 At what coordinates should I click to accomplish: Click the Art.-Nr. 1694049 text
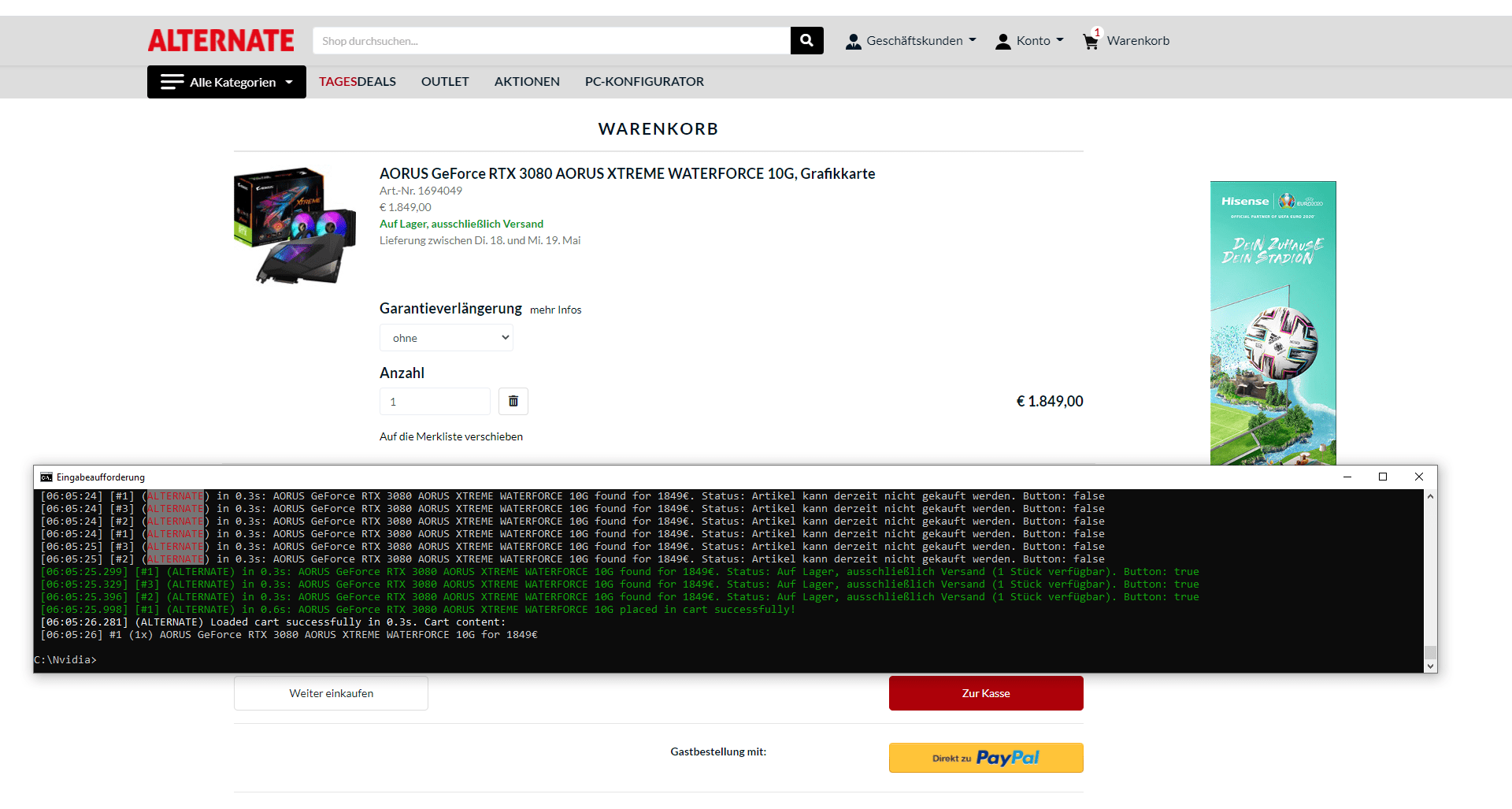[421, 191]
